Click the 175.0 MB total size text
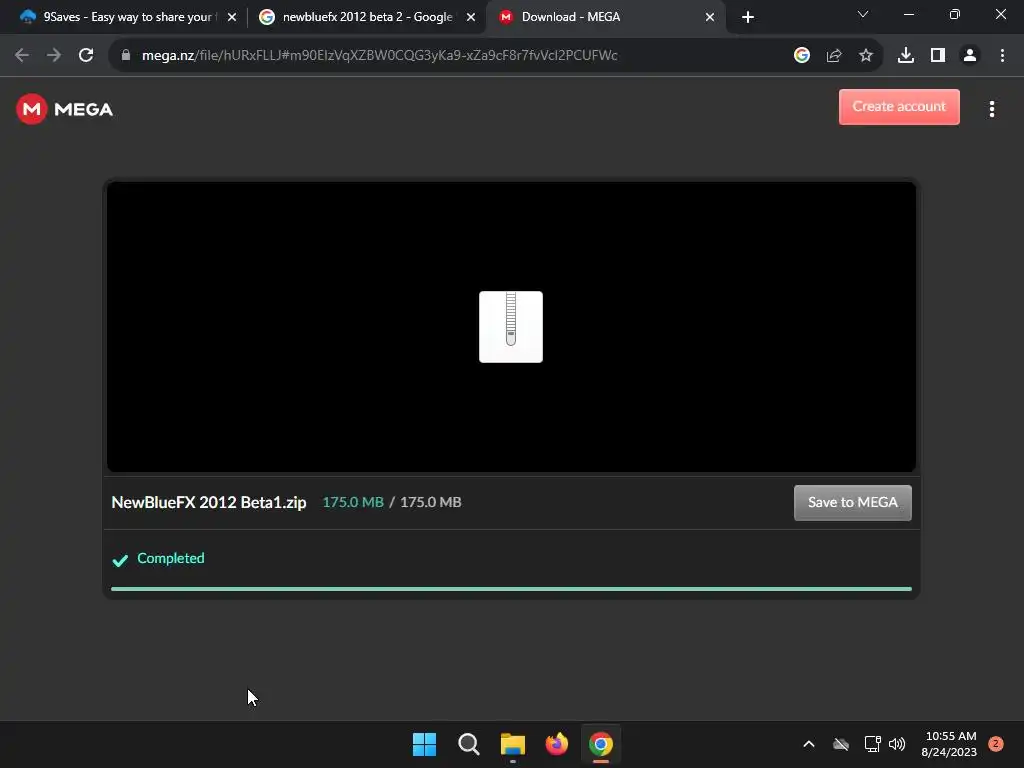Screen dimensions: 1024x768 tap(430, 502)
